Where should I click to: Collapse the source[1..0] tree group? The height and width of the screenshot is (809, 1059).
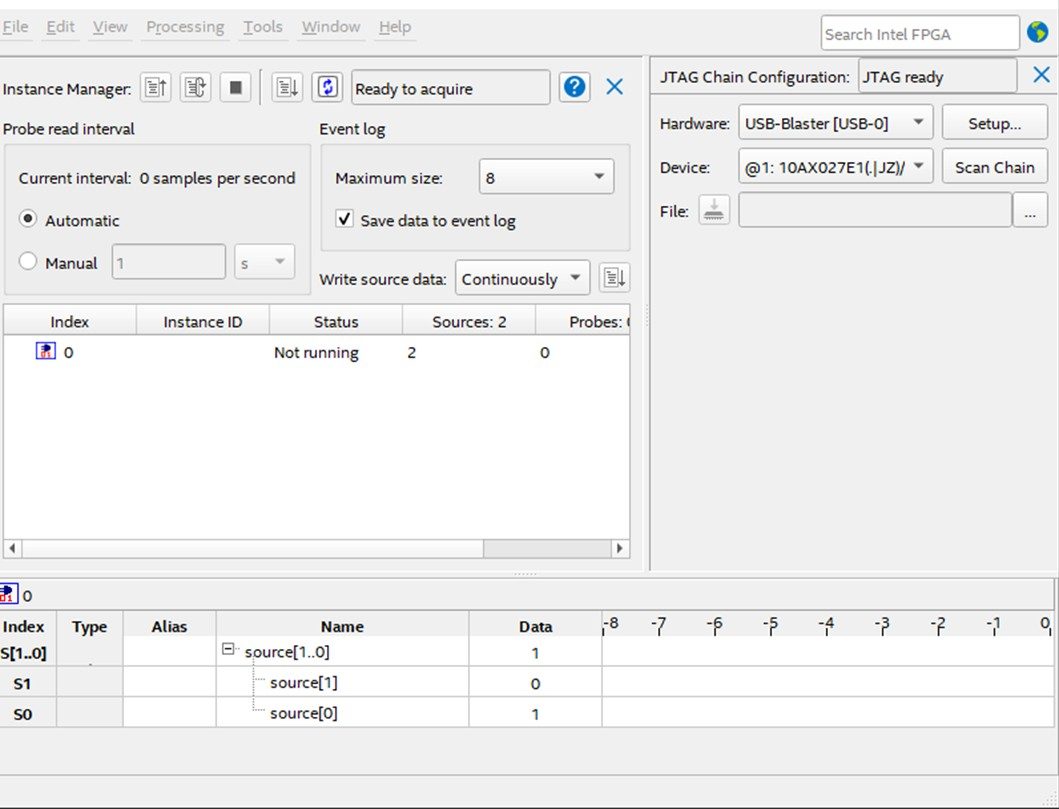228,650
